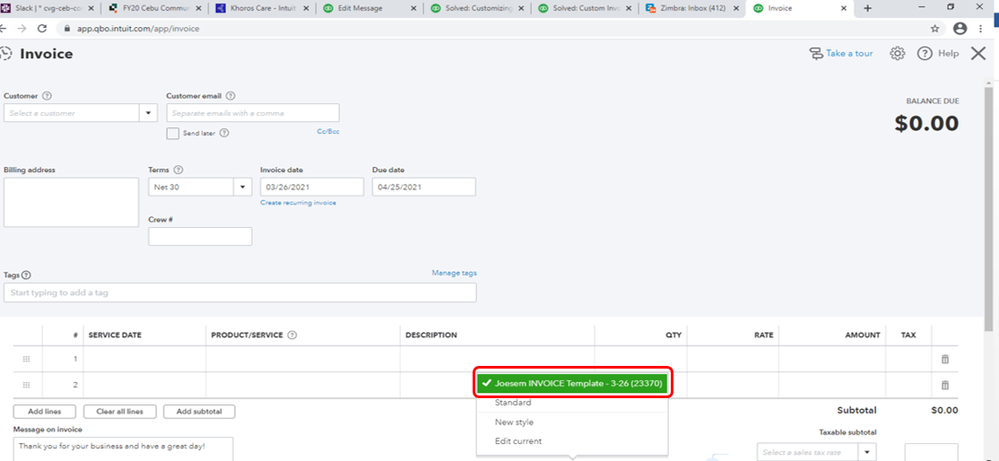This screenshot has height=461, width=999.
Task: Choose Standard template option
Action: [513, 402]
